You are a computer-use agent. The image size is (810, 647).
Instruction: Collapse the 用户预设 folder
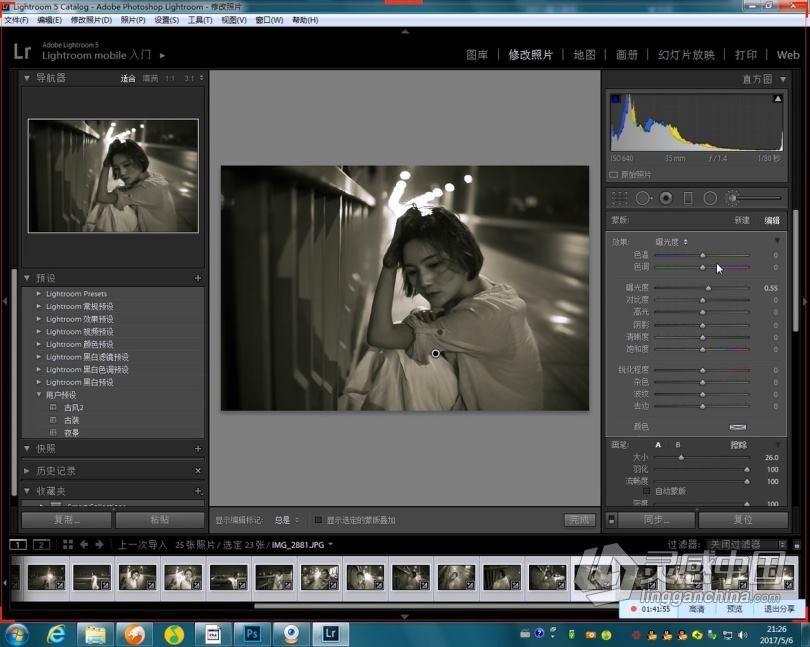pos(39,395)
